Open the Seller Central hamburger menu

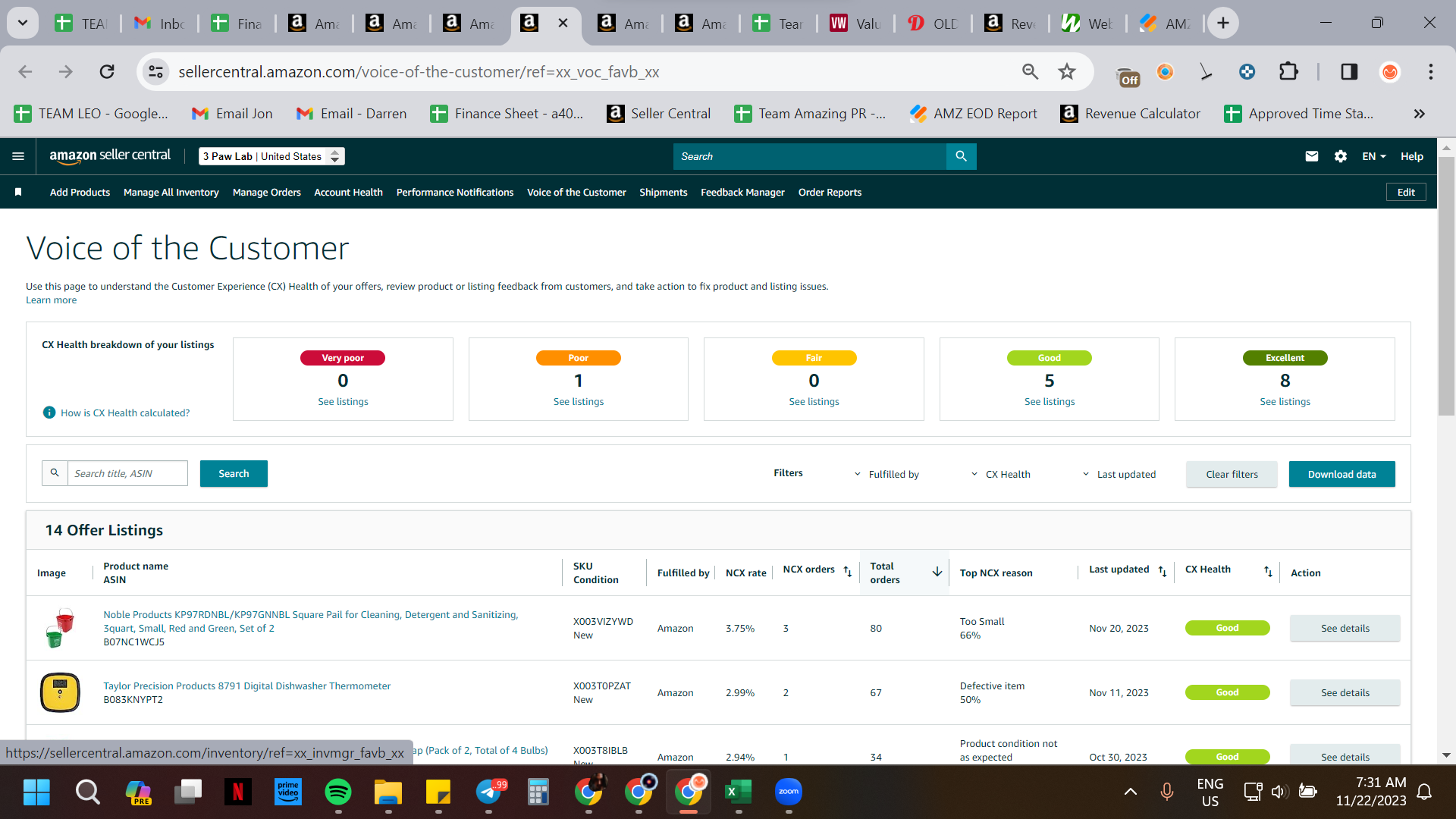18,156
